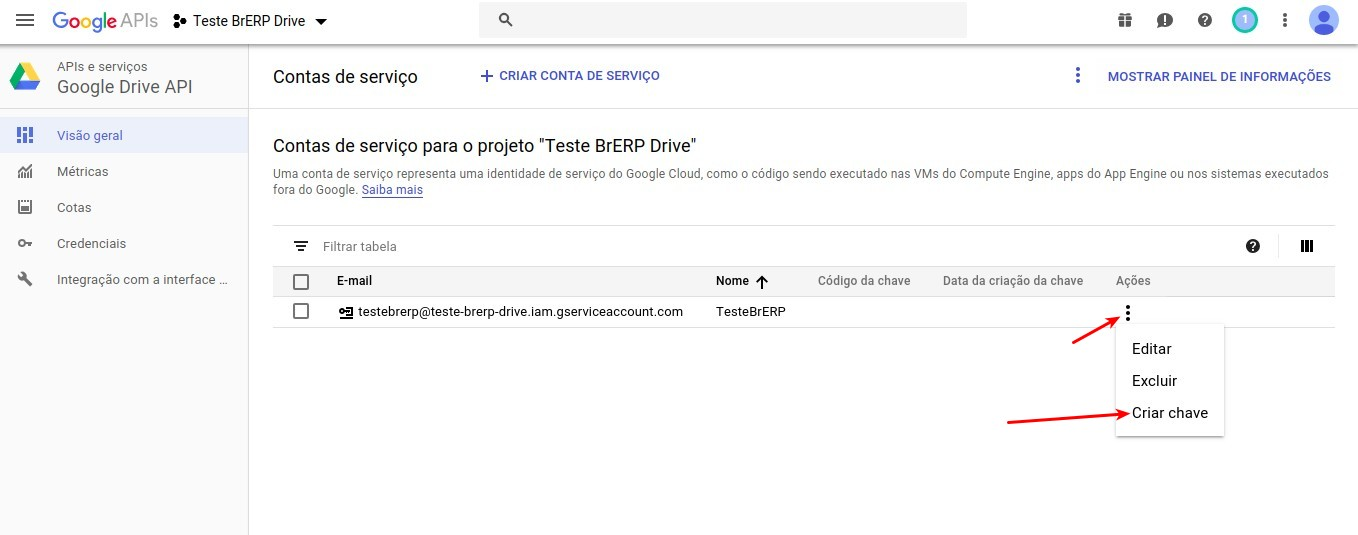Click the Visão geral dashboard icon
1358x535 pixels.
coord(26,135)
